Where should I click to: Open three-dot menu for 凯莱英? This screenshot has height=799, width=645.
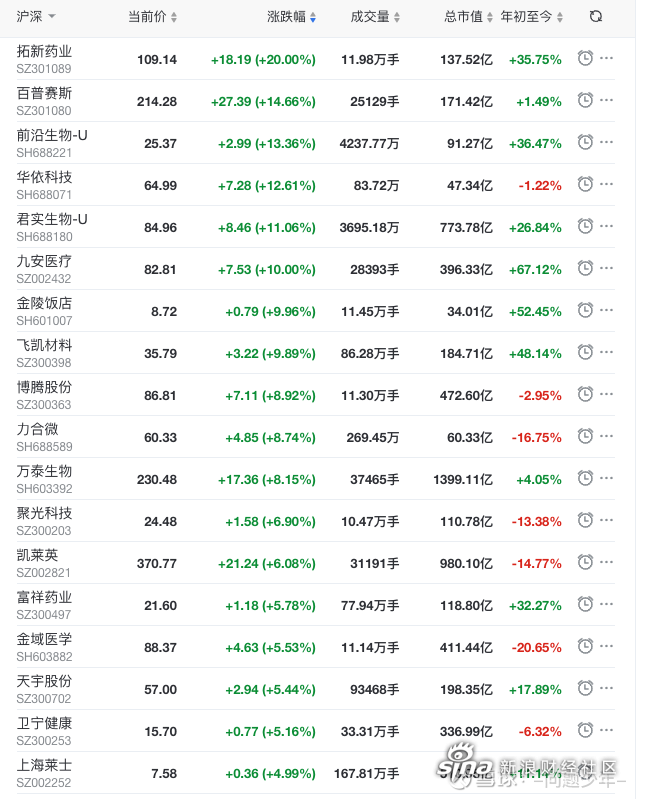point(606,563)
